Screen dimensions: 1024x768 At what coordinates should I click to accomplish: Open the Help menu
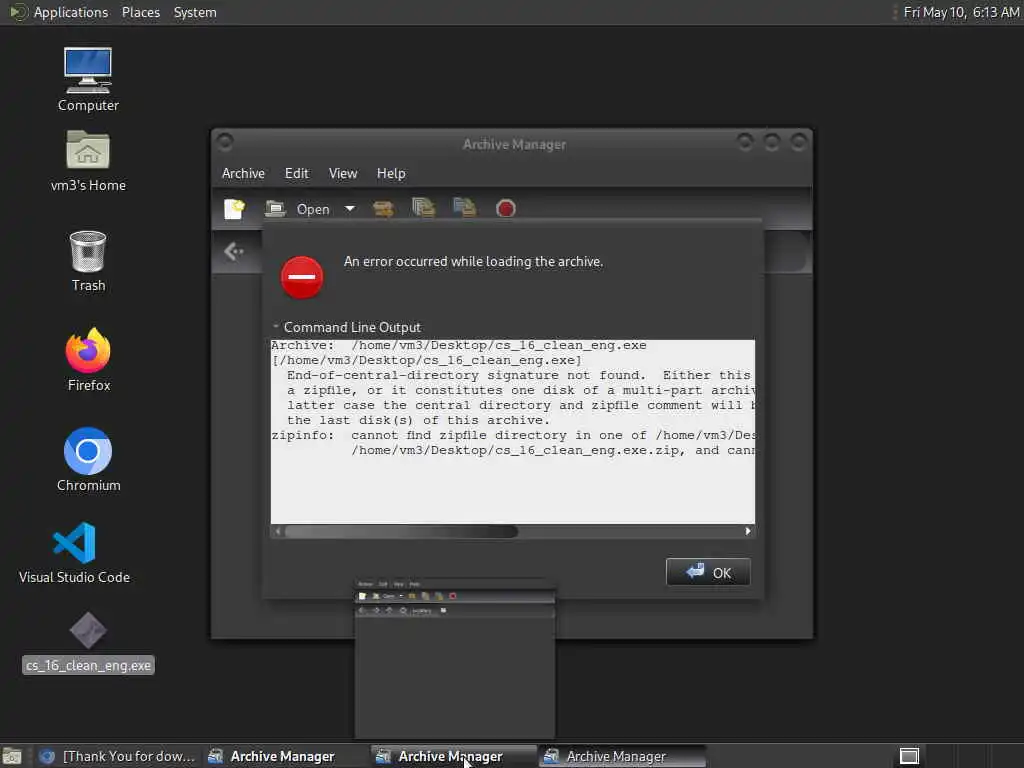pyautogui.click(x=391, y=174)
